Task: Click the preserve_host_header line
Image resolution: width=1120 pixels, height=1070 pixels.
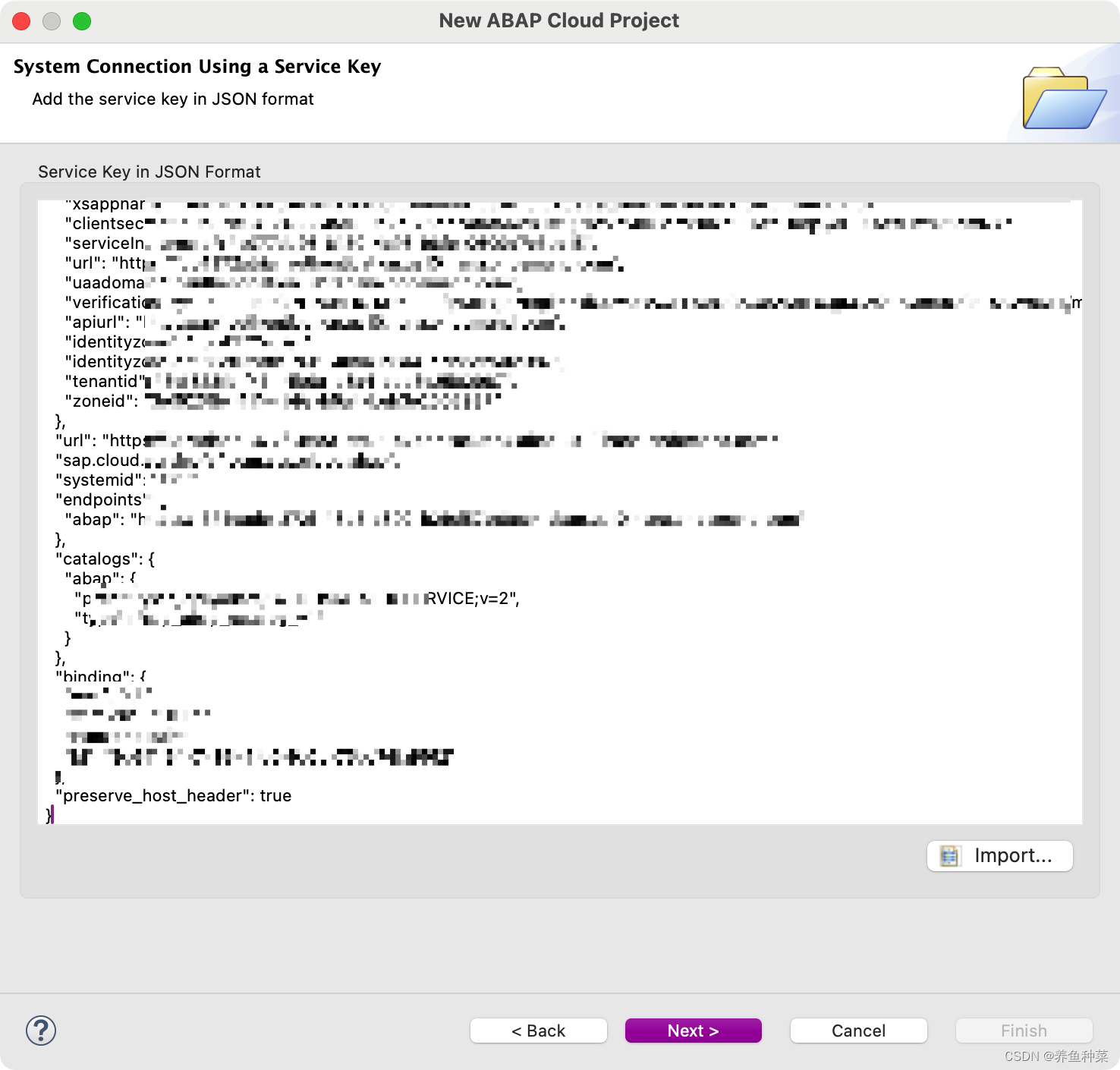Action: pos(174,795)
